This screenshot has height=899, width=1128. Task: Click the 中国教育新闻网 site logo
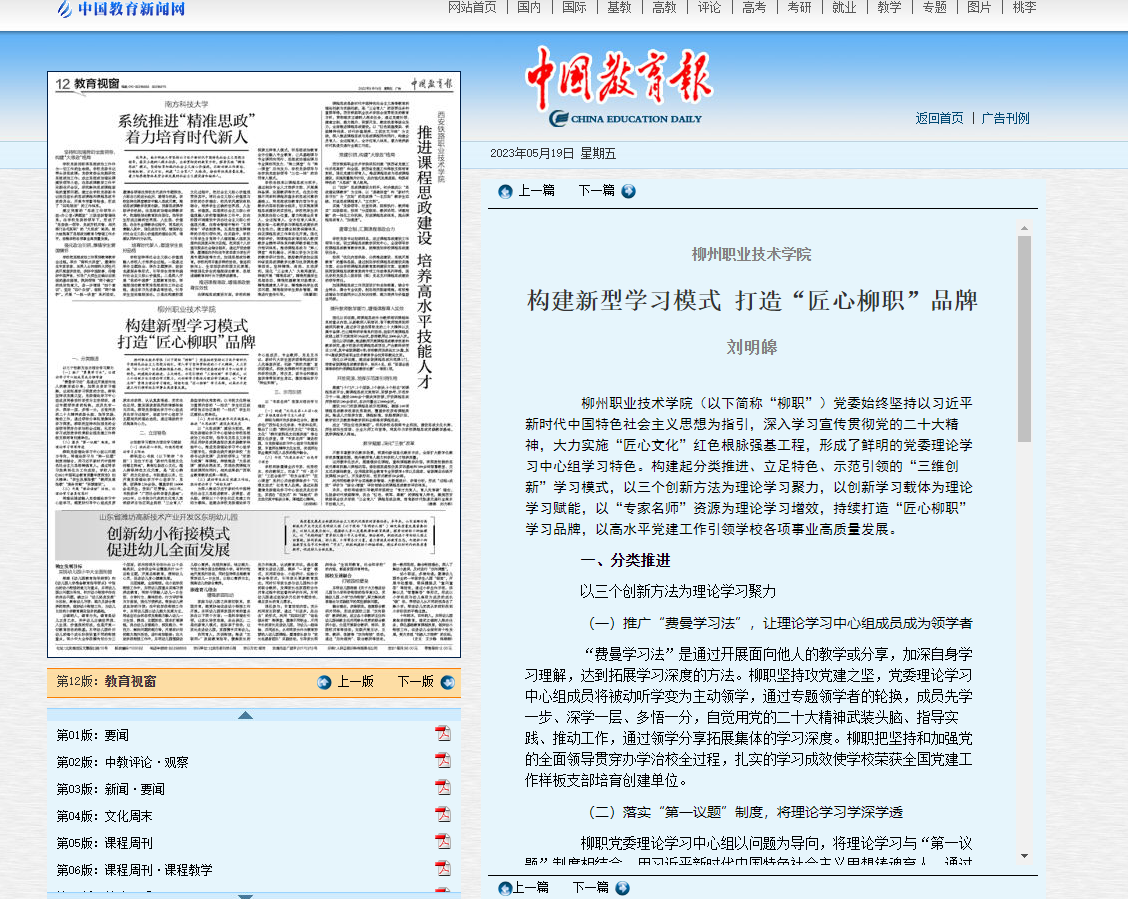121,10
